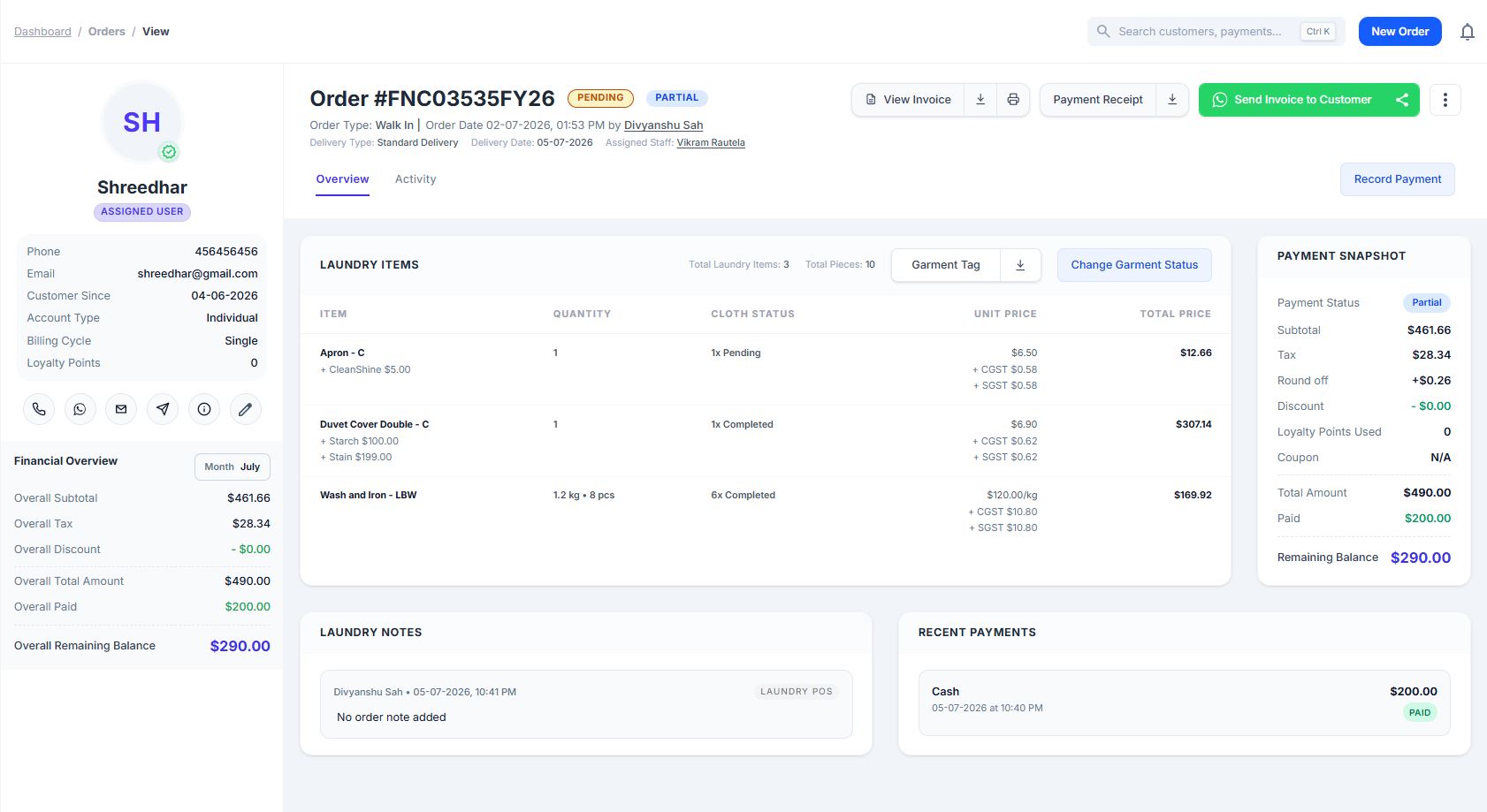Viewport: 1487px width, 812px height.
Task: Share invoice using the share icon
Action: tap(1402, 100)
